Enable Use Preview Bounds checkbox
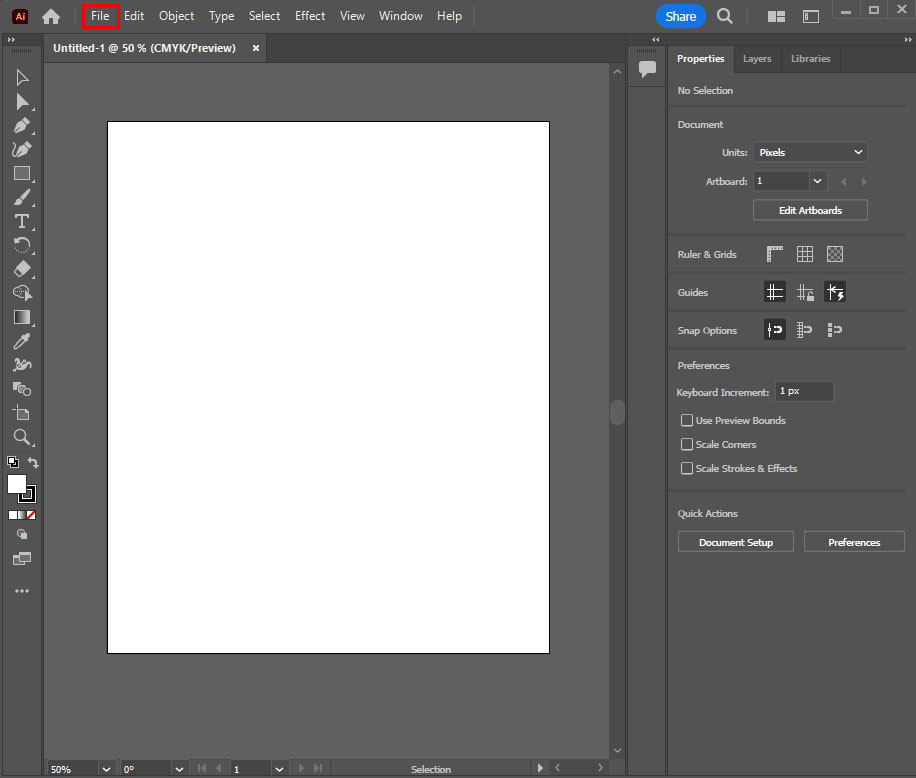 coord(687,421)
